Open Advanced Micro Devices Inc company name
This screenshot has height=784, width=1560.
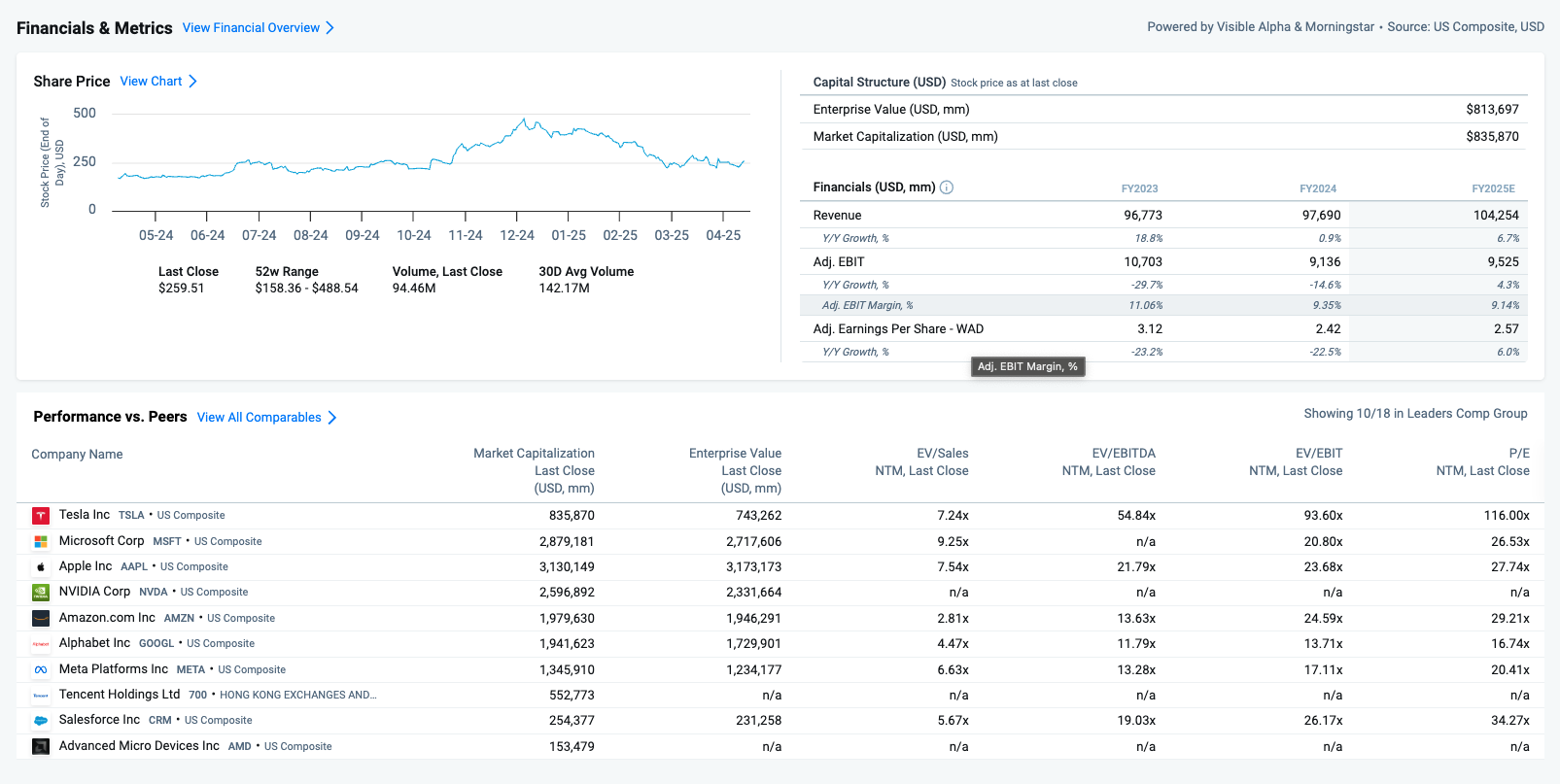139,746
